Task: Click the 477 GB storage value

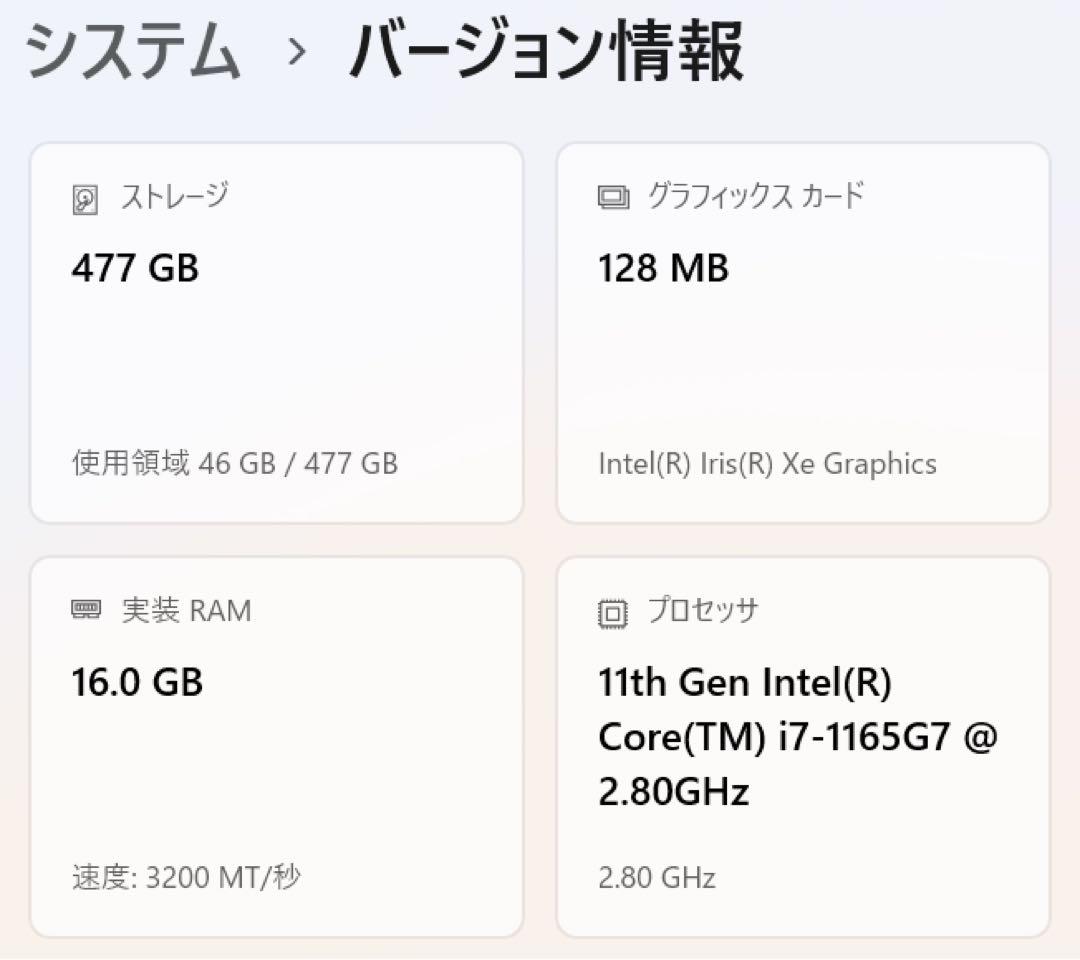Action: tap(136, 268)
